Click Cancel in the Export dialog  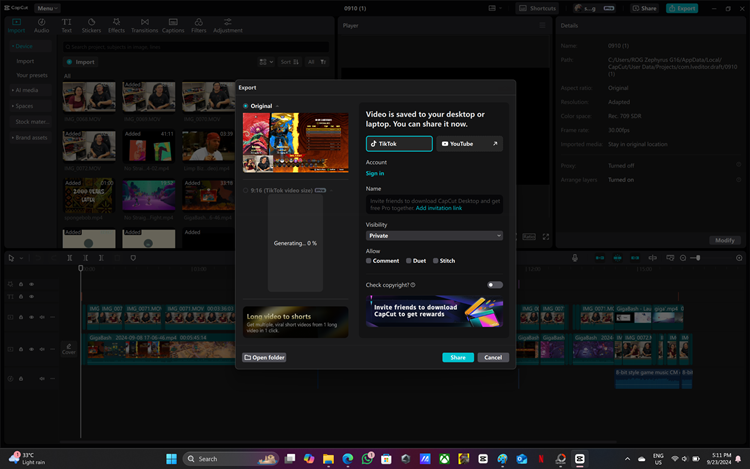coord(493,357)
